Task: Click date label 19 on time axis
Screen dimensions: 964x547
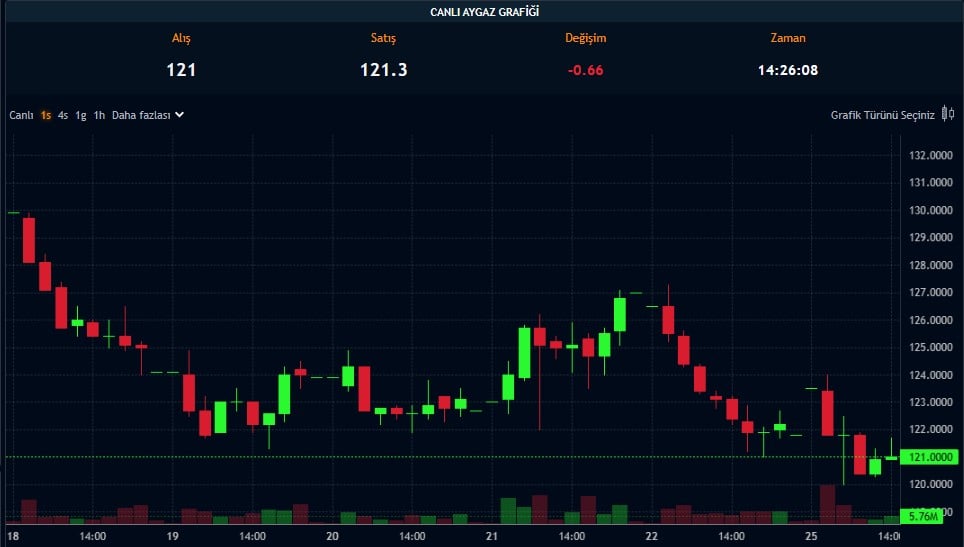Action: click(172, 536)
